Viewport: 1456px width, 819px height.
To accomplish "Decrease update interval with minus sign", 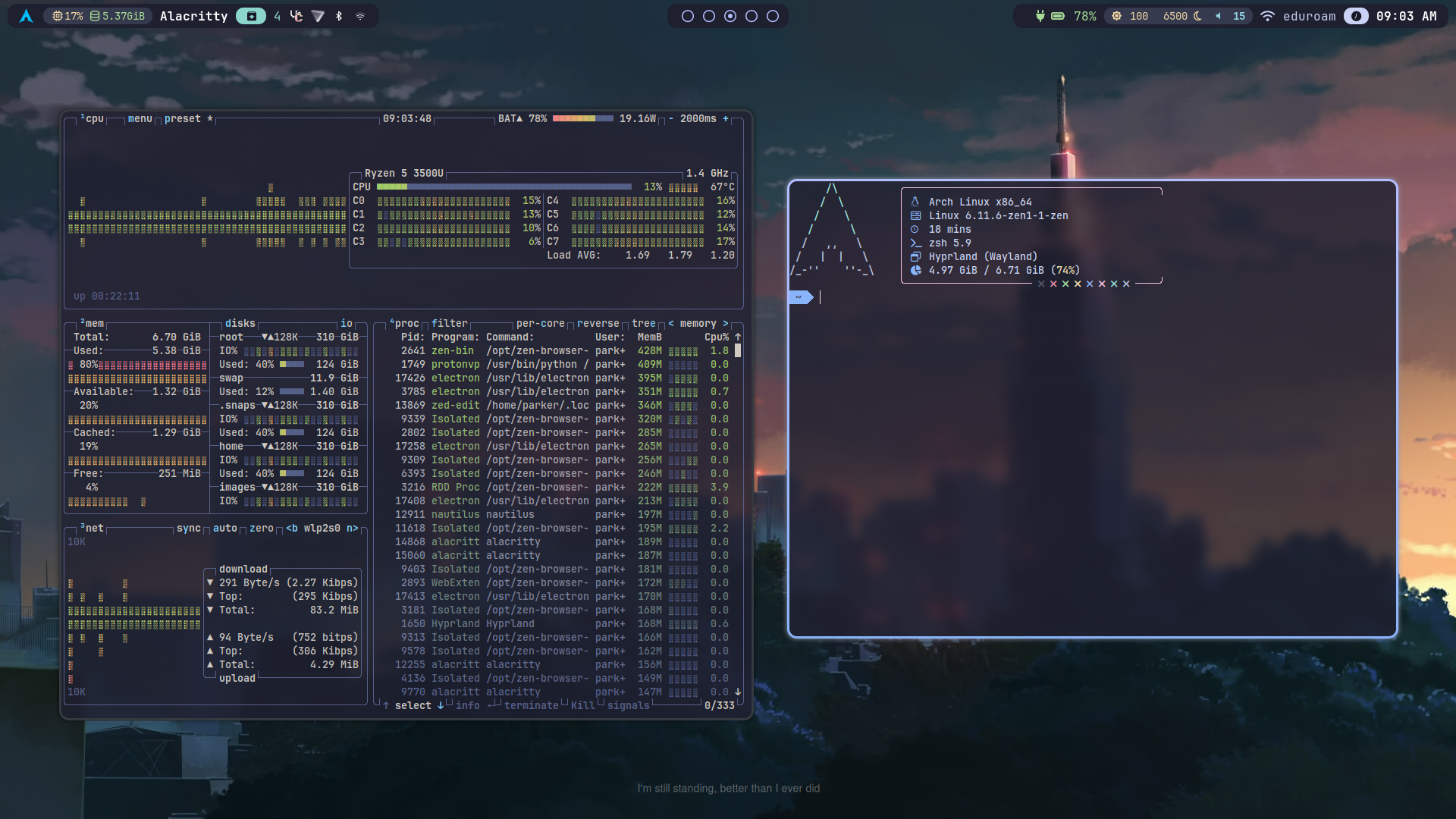I will coord(671,118).
